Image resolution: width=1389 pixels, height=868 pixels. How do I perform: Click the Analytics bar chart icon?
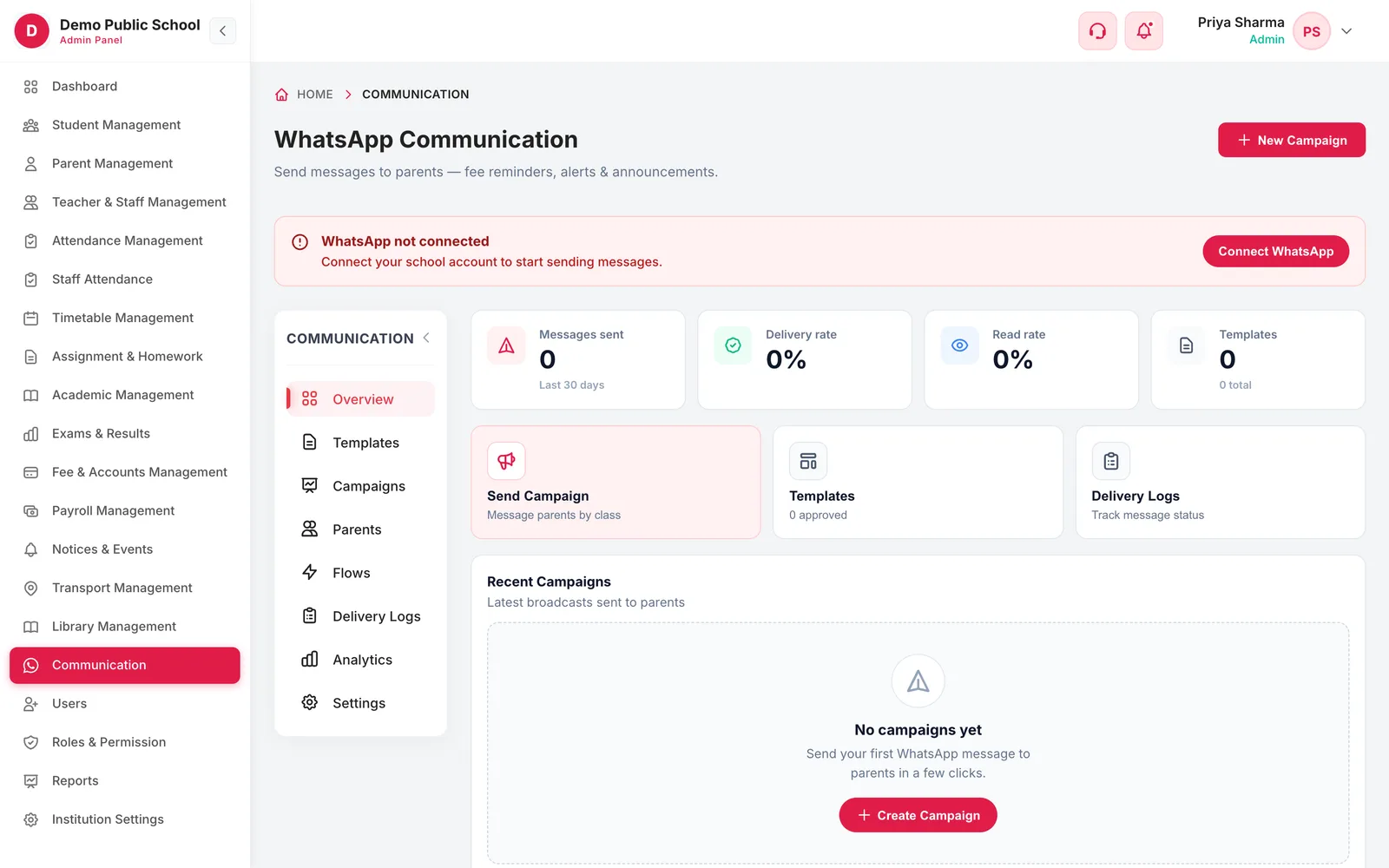[309, 659]
